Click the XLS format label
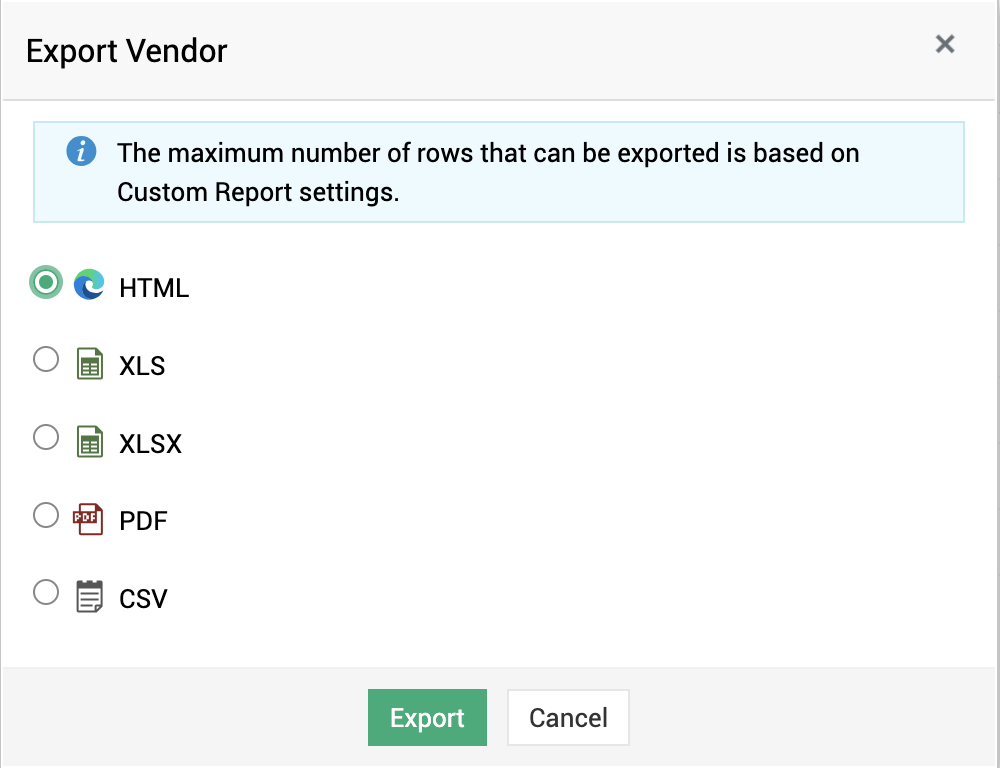Viewport: 1000px width, 768px height. click(x=142, y=366)
